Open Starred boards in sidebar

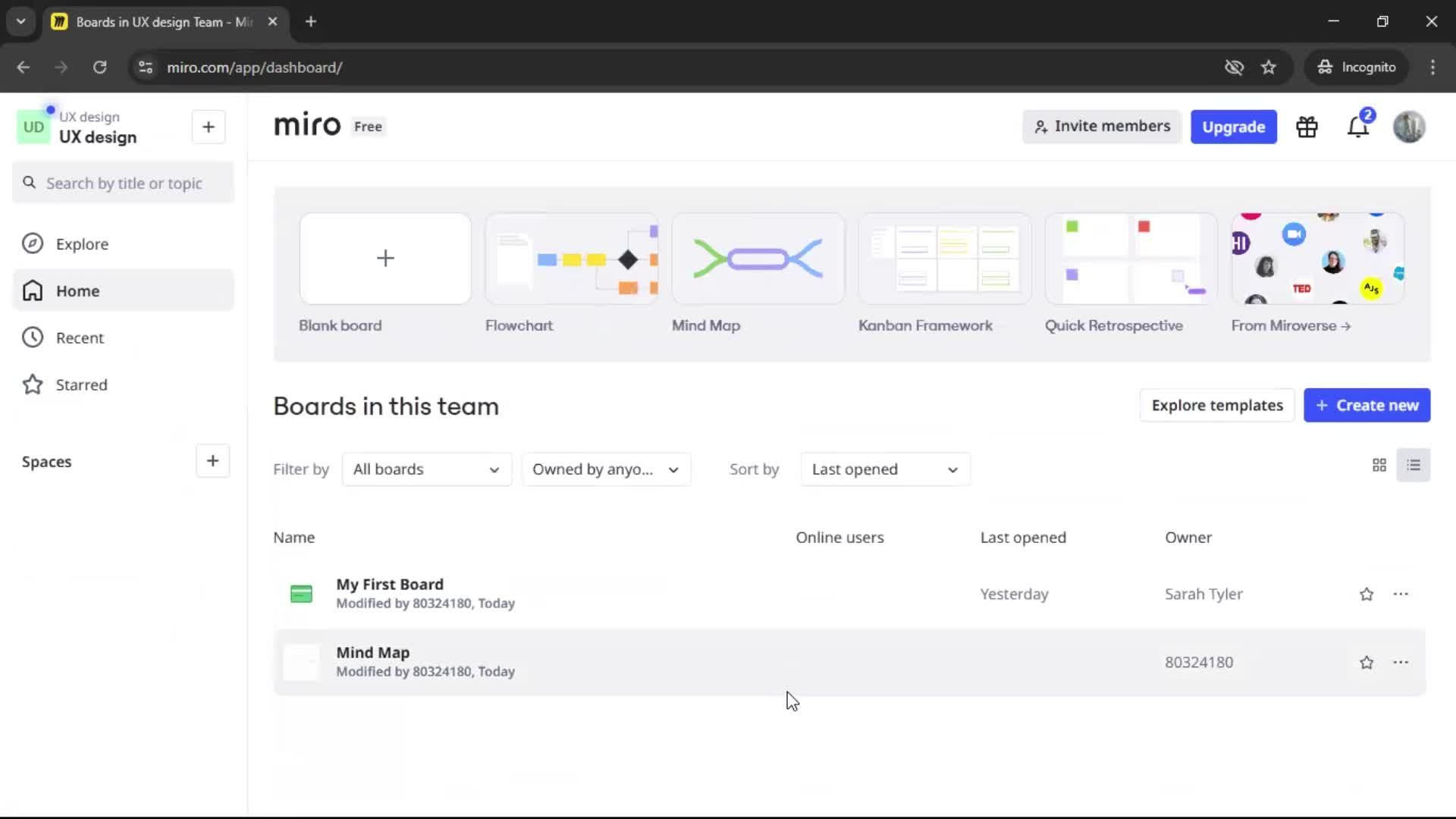click(124, 385)
